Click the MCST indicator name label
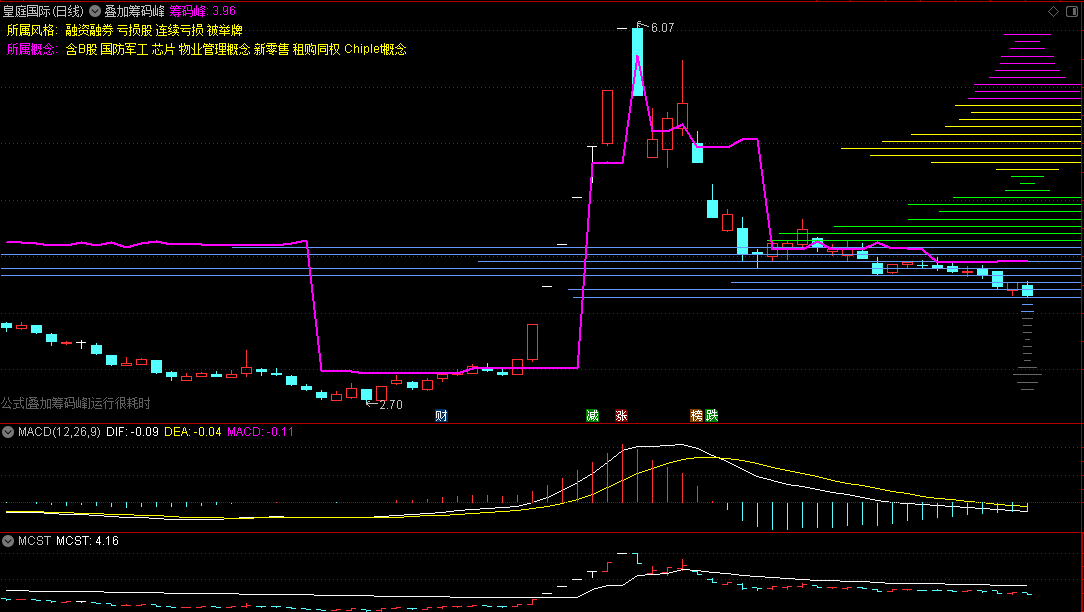 (x=35, y=541)
